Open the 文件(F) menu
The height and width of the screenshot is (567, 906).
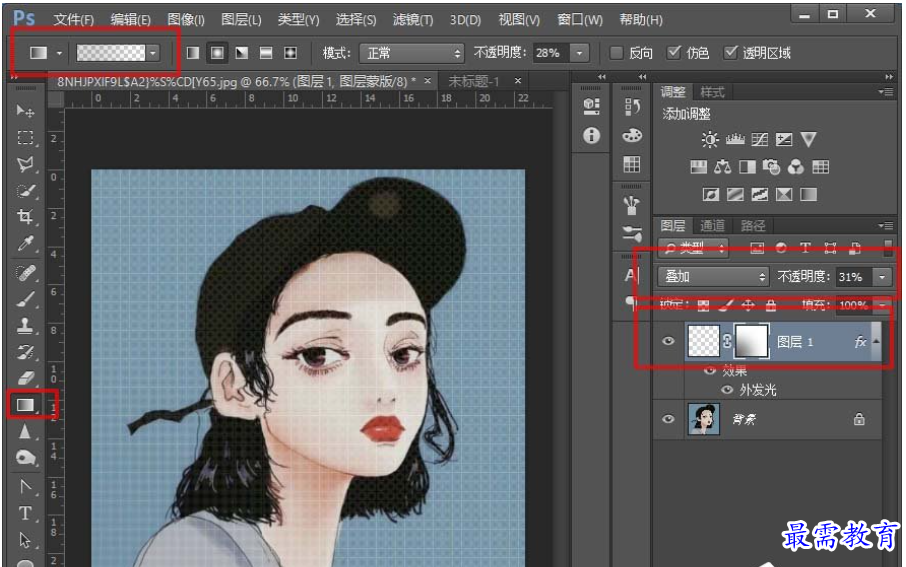click(x=74, y=20)
